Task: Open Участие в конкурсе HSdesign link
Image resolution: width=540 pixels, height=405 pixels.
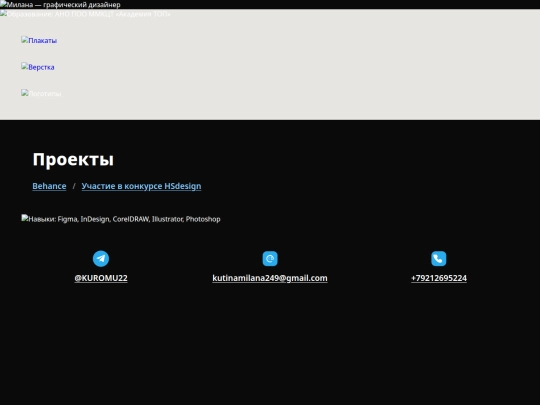Action: click(141, 186)
